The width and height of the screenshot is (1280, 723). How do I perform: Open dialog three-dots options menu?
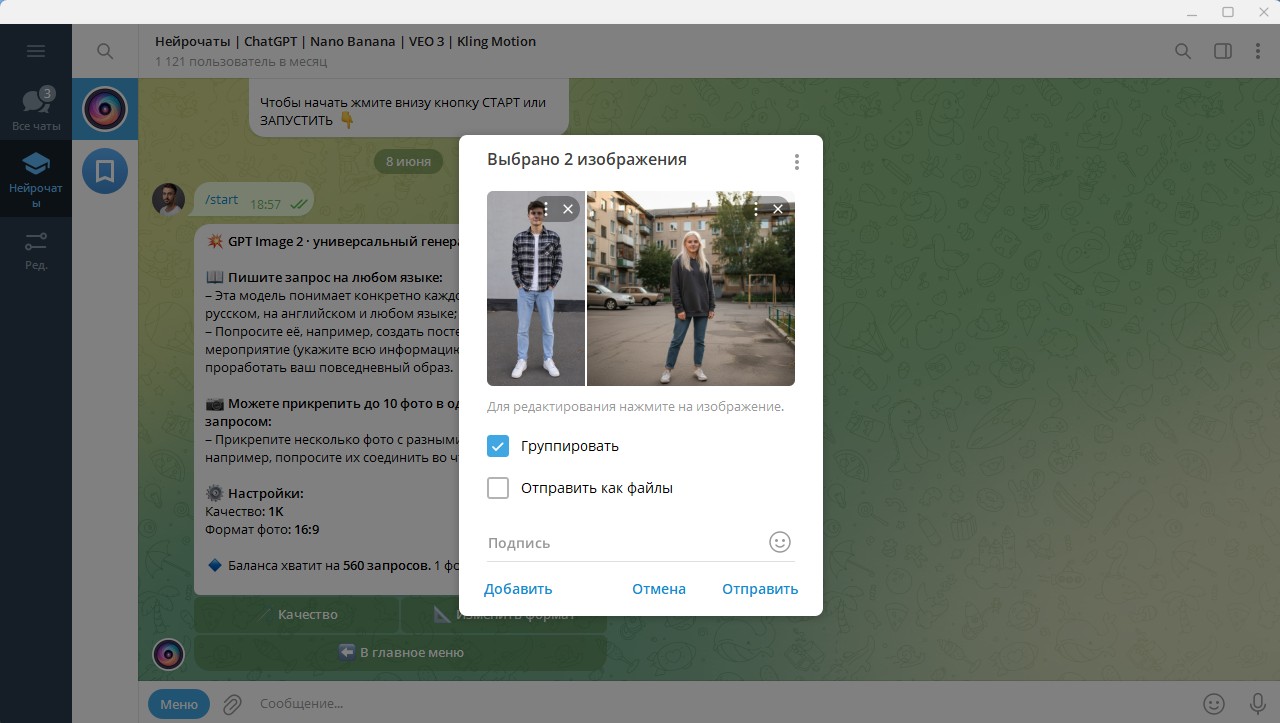click(x=796, y=161)
